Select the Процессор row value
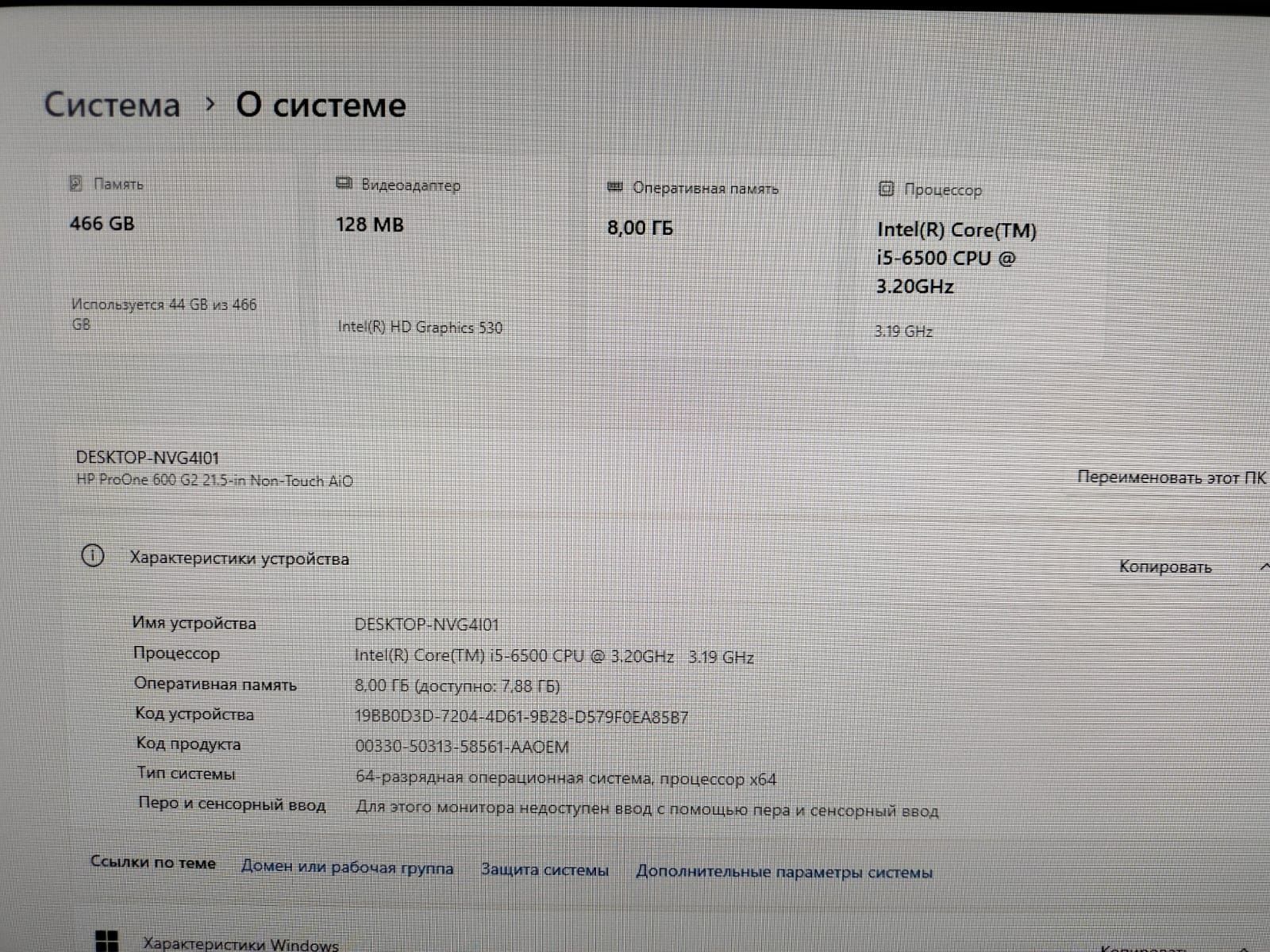Image resolution: width=1270 pixels, height=952 pixels. click(554, 656)
